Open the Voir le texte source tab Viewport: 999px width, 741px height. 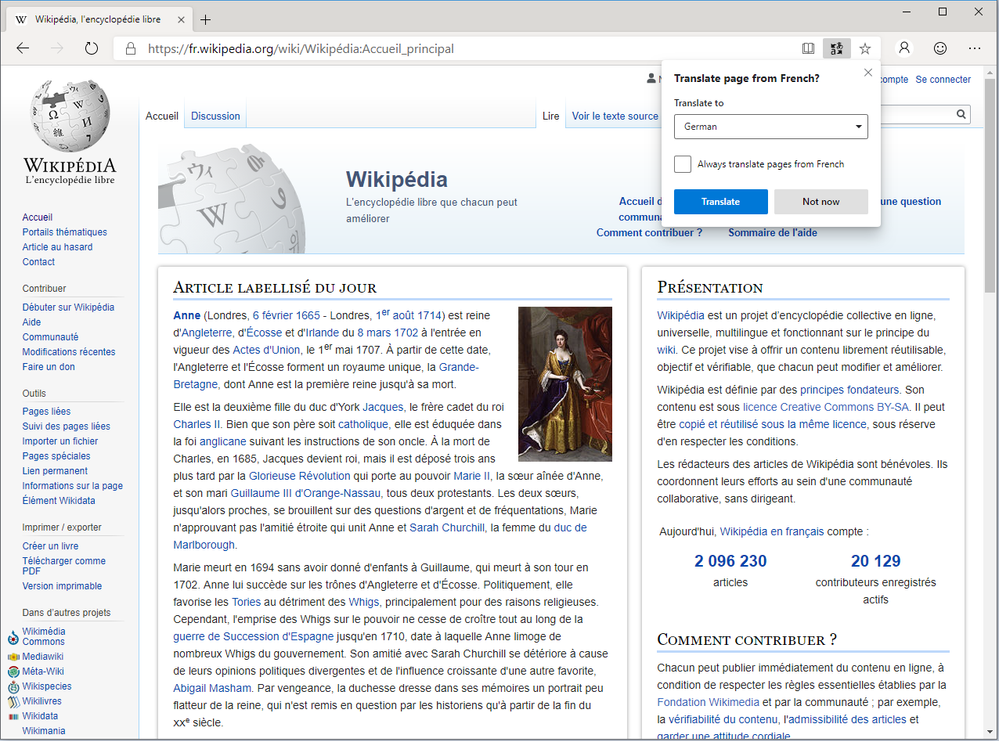(x=615, y=116)
